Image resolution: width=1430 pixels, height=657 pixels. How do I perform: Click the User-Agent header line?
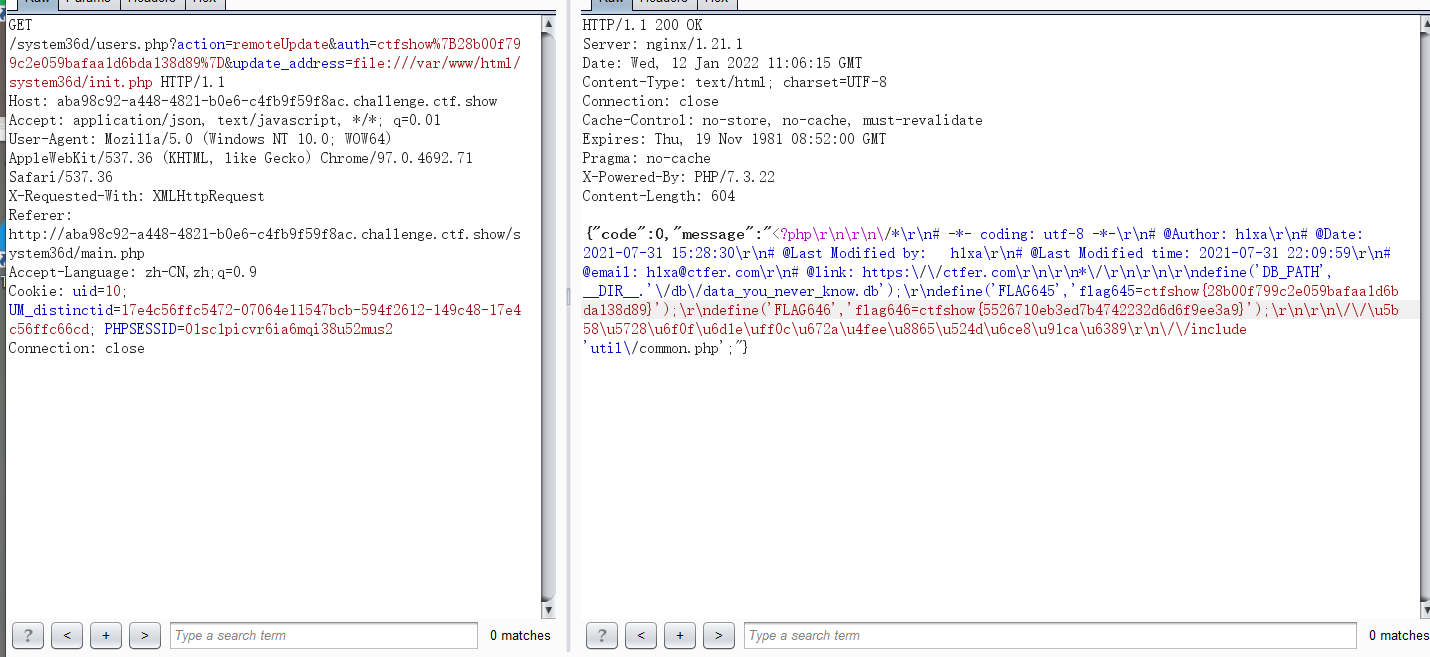click(200, 139)
